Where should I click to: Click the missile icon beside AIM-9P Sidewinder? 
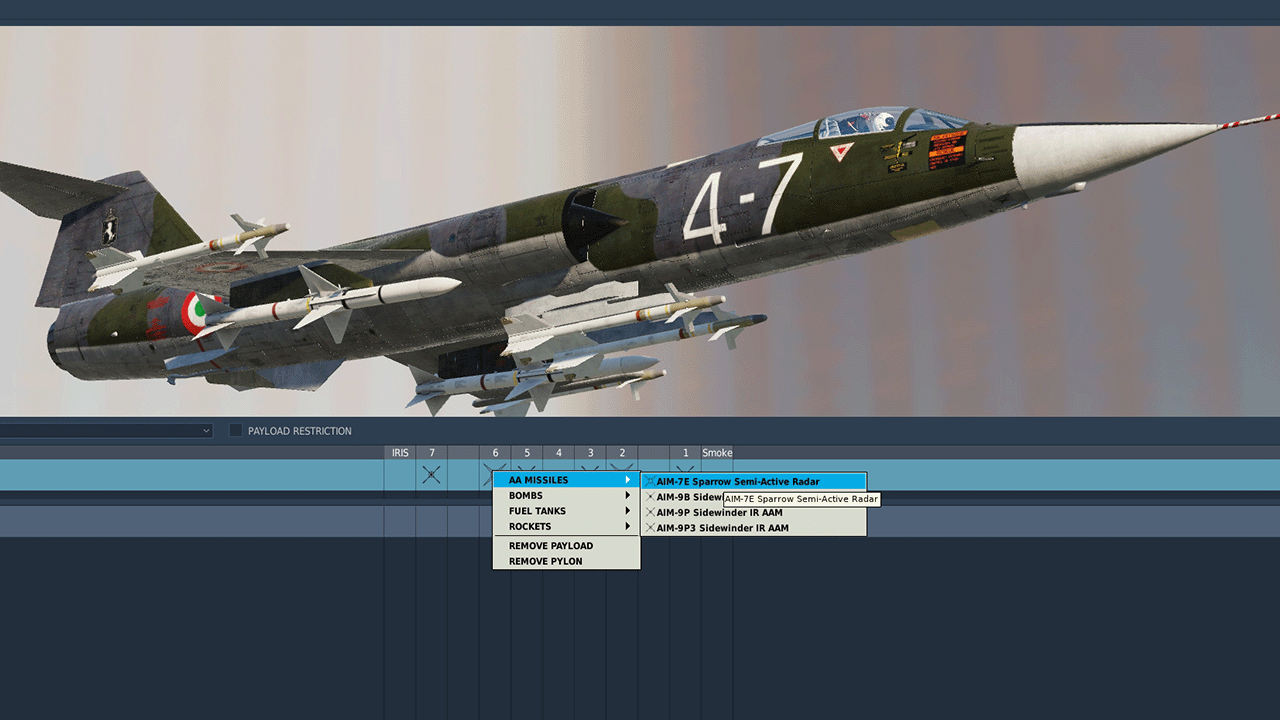tap(650, 512)
